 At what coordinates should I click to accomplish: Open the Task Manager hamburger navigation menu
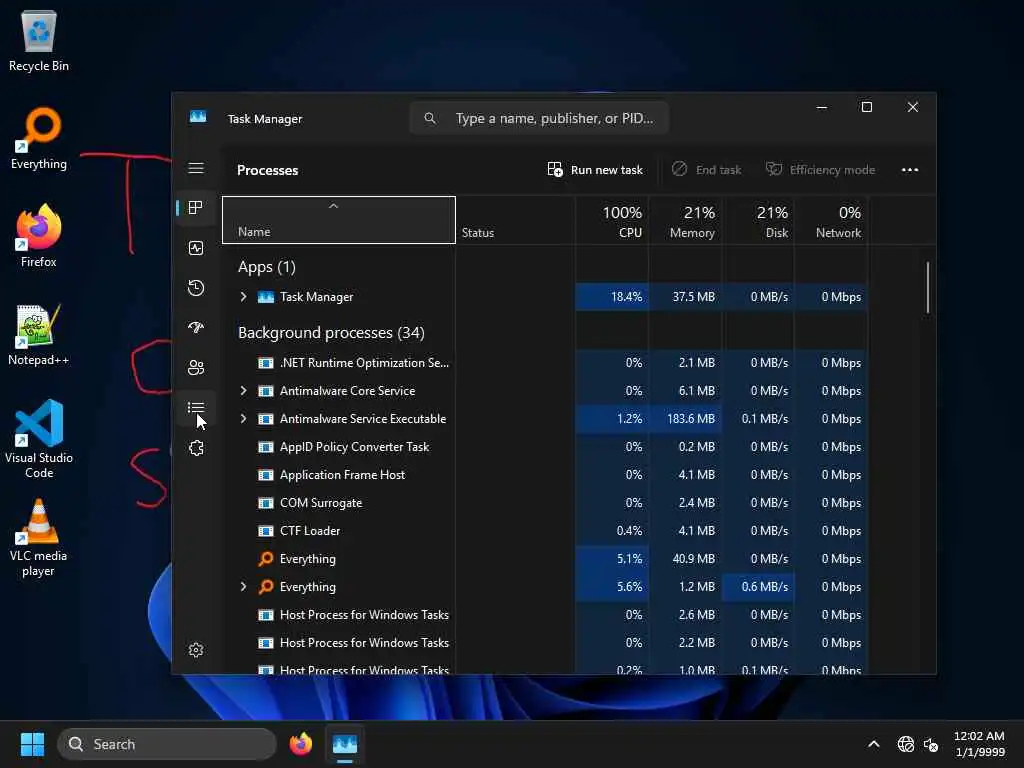pyautogui.click(x=196, y=168)
